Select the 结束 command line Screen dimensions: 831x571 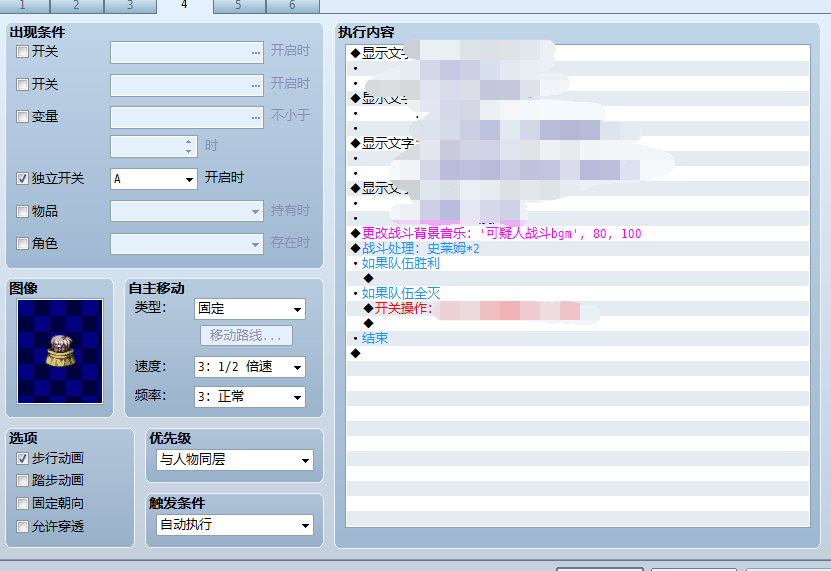pos(578,338)
